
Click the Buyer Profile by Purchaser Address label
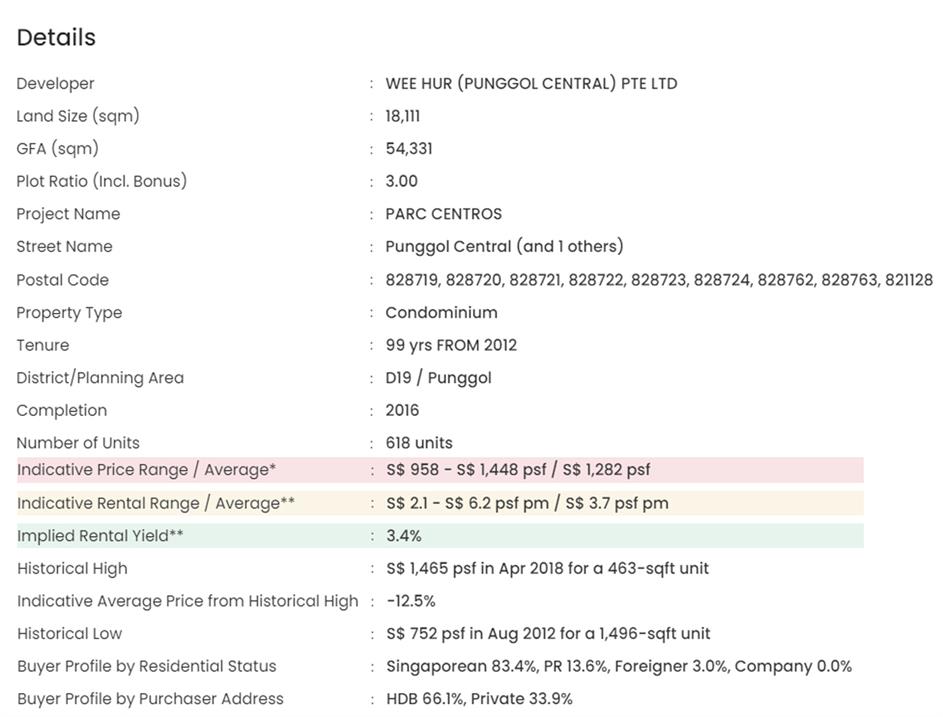coord(150,699)
